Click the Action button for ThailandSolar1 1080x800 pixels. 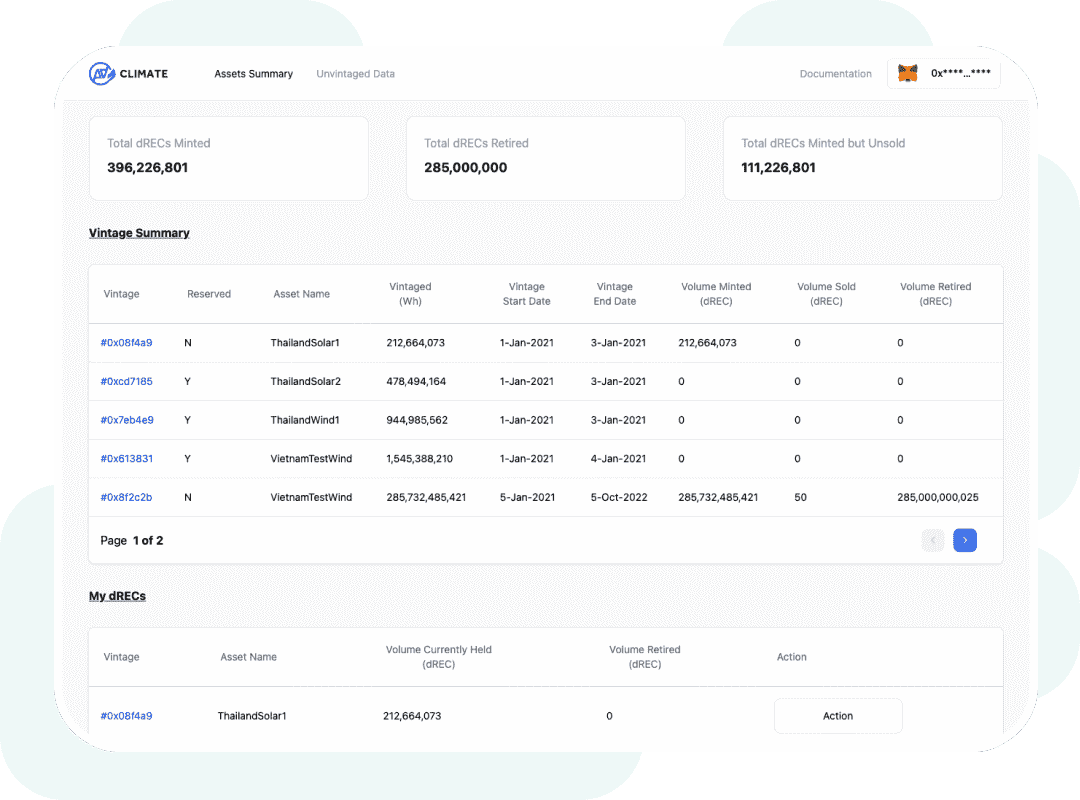(x=838, y=716)
